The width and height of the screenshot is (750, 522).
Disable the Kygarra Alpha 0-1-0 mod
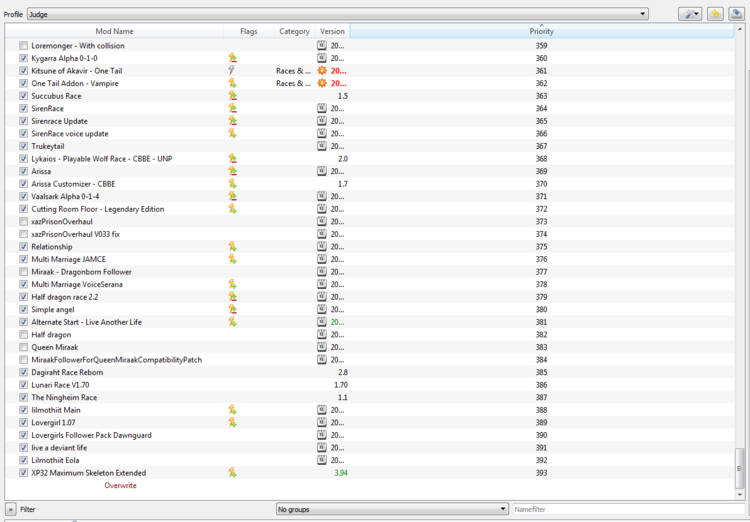tap(23, 58)
